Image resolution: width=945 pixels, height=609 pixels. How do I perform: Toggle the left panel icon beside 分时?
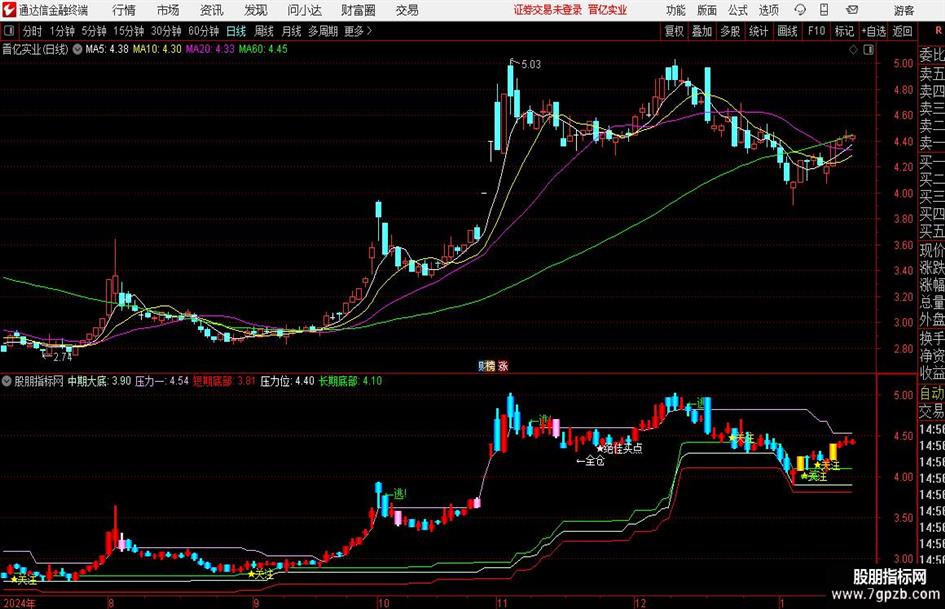click(x=9, y=31)
